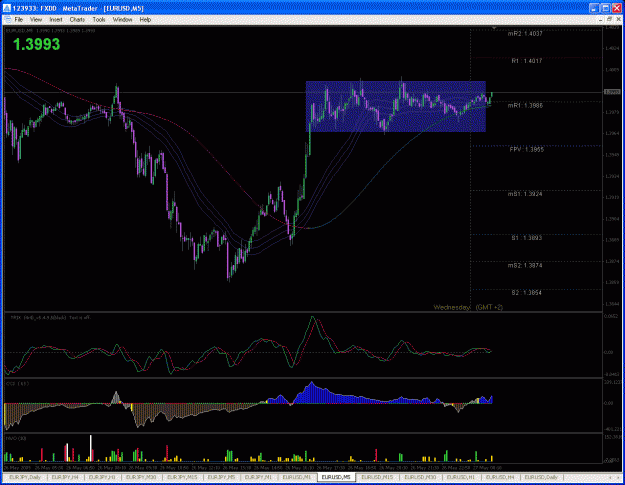Click the chart shift triangle marker
The height and width of the screenshot is (485, 625).
point(494,28)
